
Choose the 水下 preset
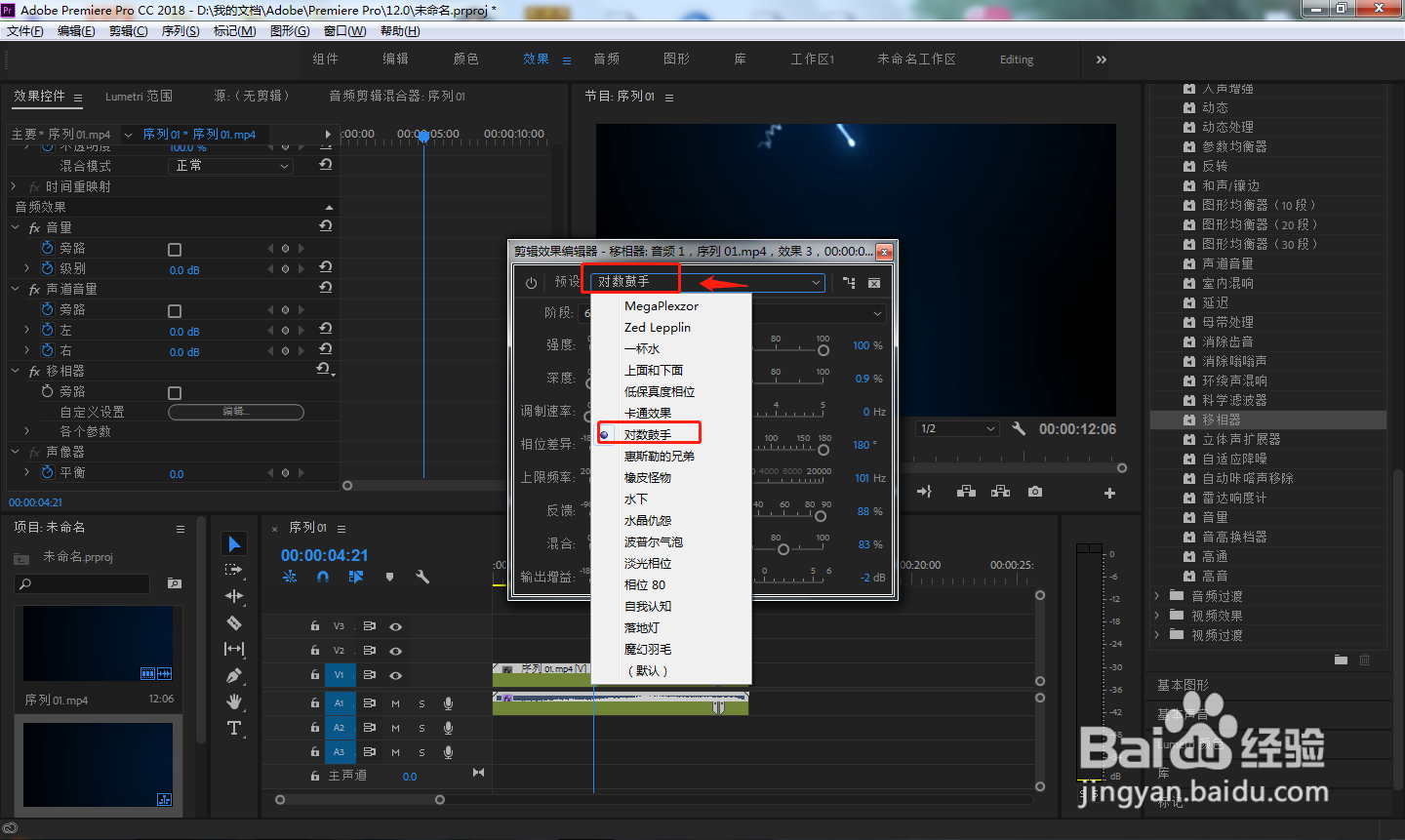[x=636, y=499]
